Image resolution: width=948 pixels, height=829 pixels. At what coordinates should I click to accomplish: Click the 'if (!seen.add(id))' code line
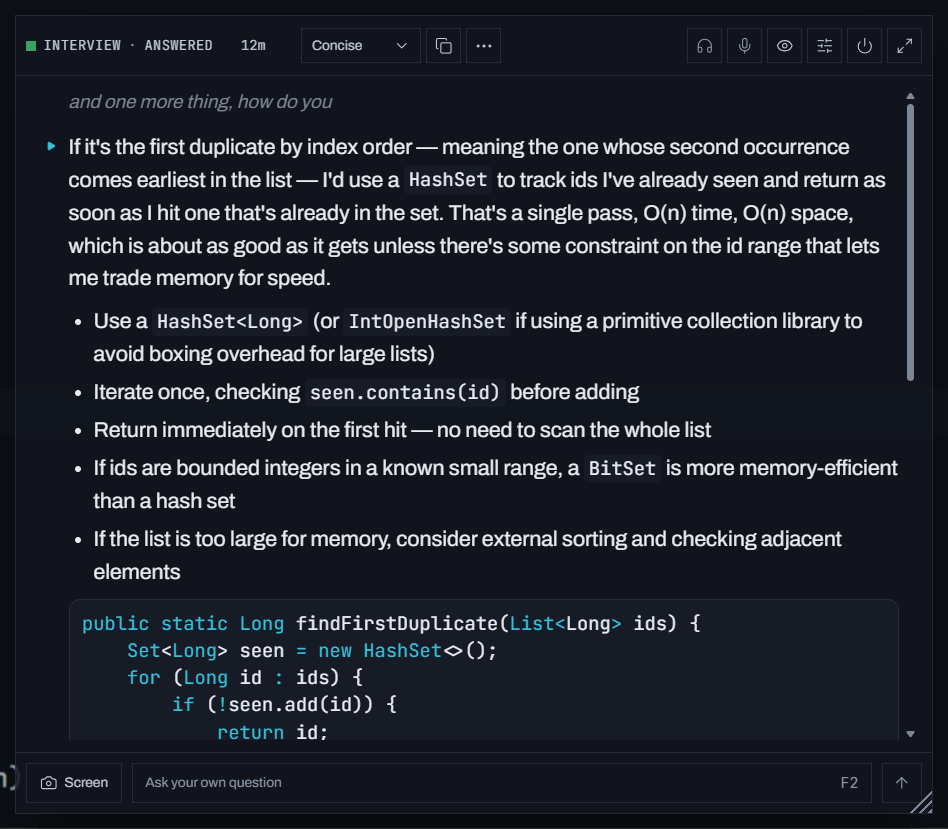tap(284, 704)
